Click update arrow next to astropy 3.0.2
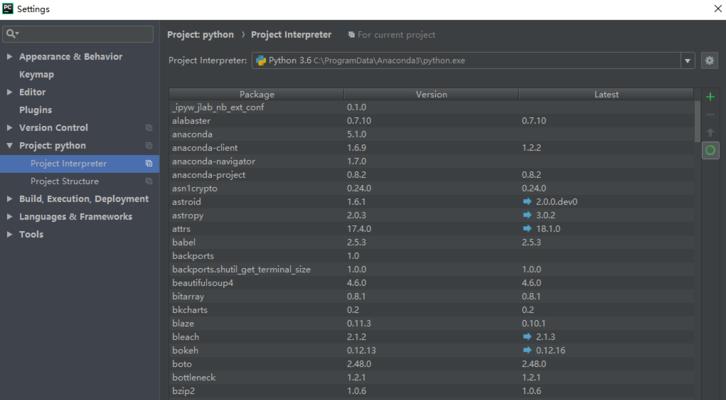Viewport: 726px width, 400px height. pyautogui.click(x=527, y=215)
